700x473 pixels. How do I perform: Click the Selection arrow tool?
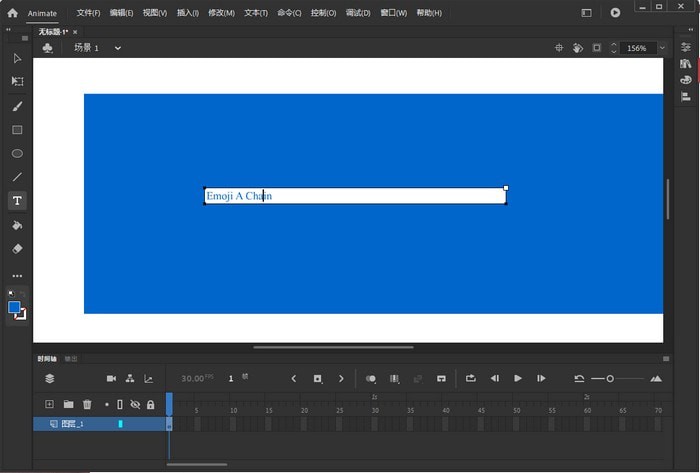[17, 58]
